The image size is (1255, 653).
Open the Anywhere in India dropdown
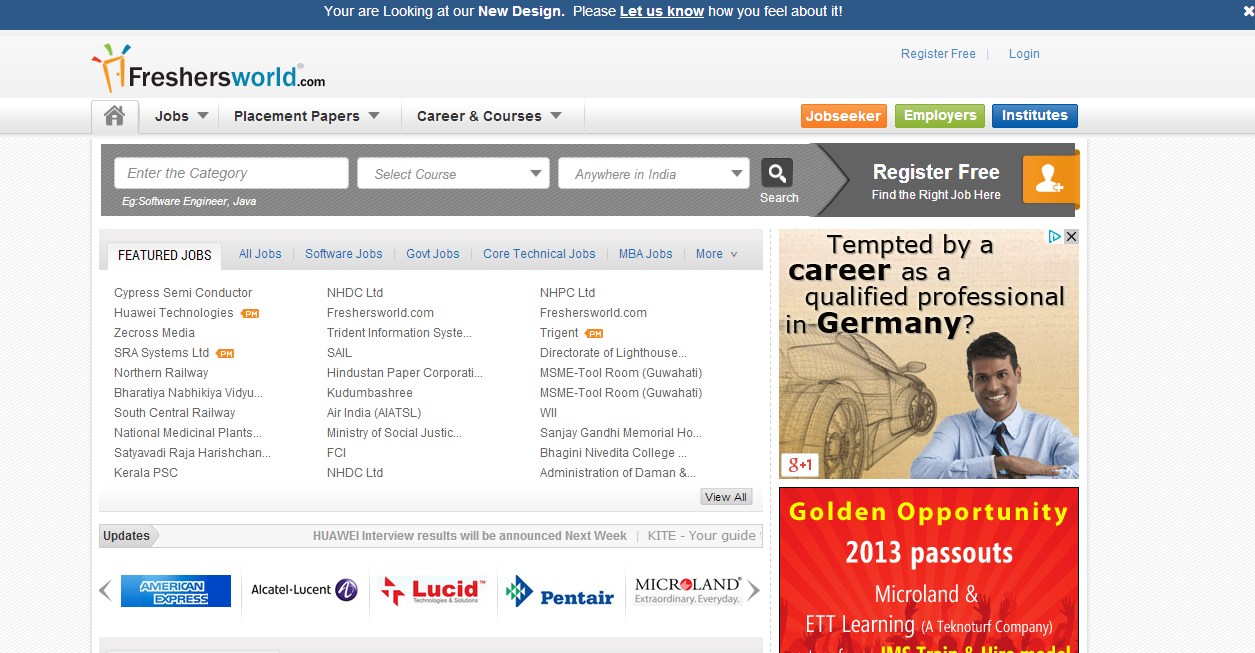(654, 173)
